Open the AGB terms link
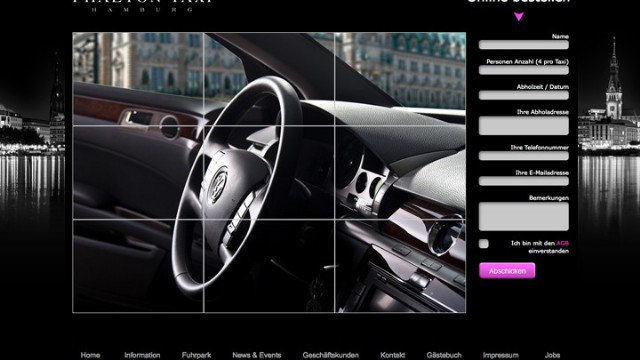This screenshot has height=360, width=640. pos(562,243)
